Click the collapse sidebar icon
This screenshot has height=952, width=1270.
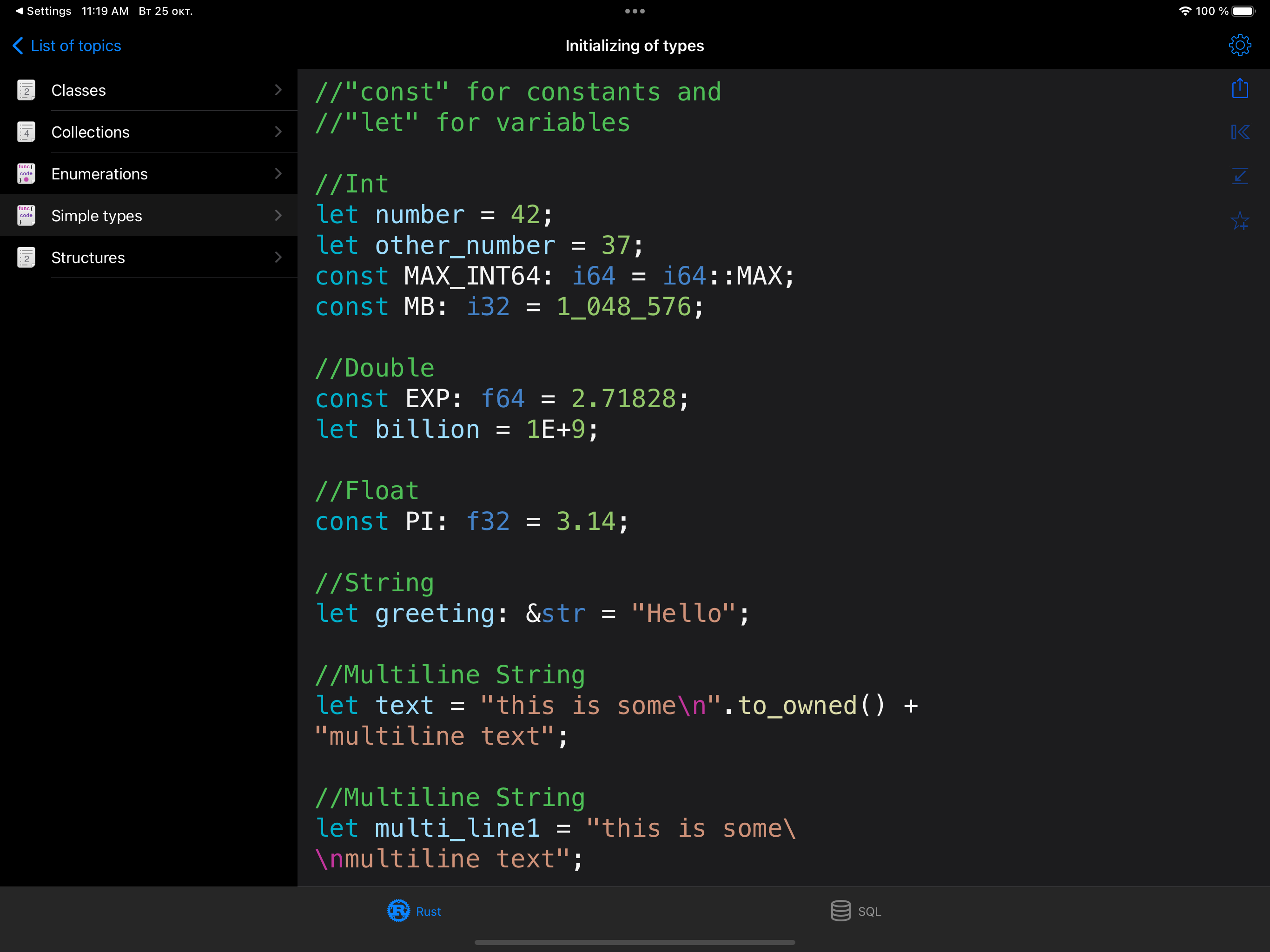[1240, 132]
